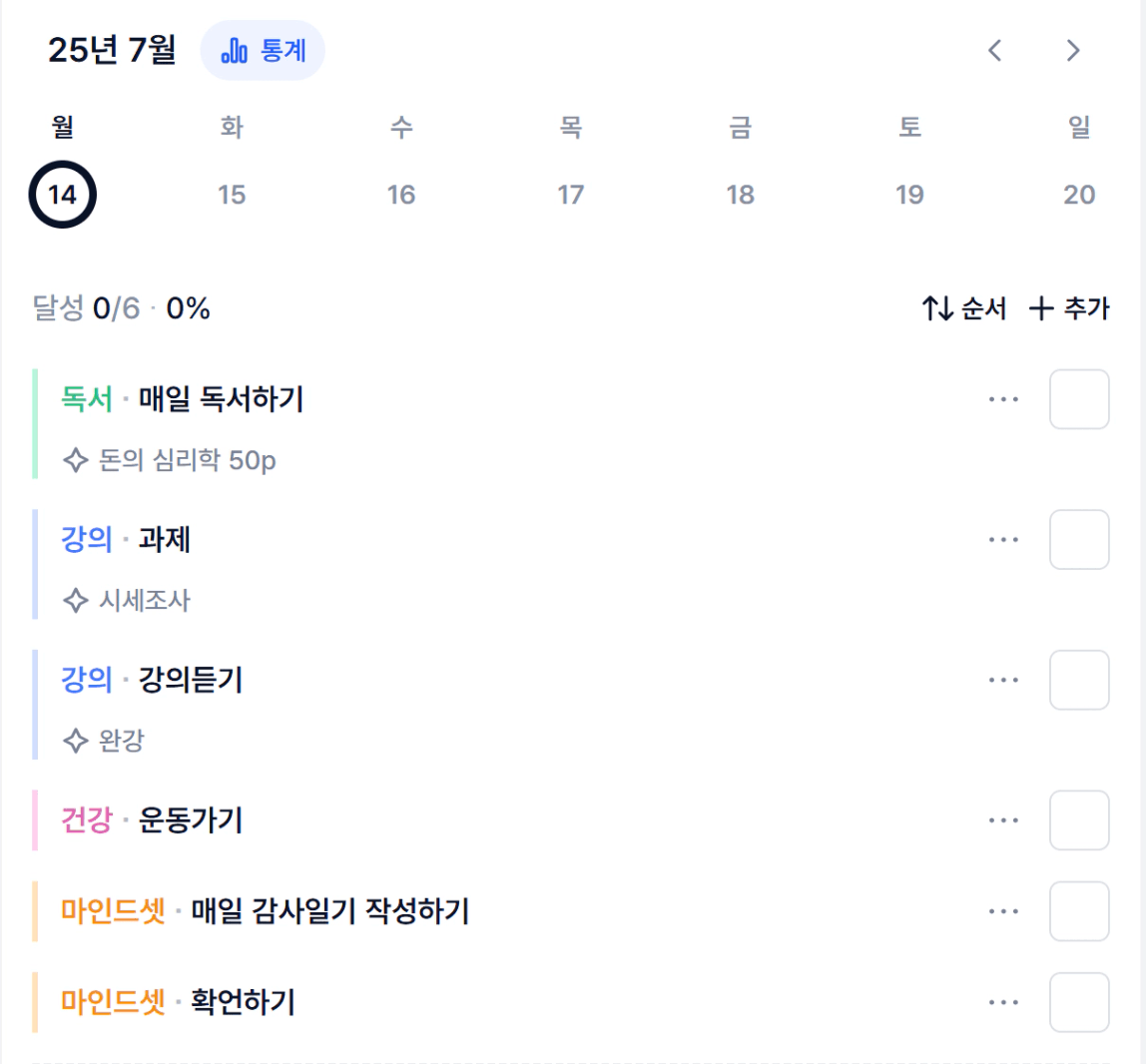Open the 통계 statistics chart button
Viewport: 1146px width, 1064px height.
[x=263, y=51]
